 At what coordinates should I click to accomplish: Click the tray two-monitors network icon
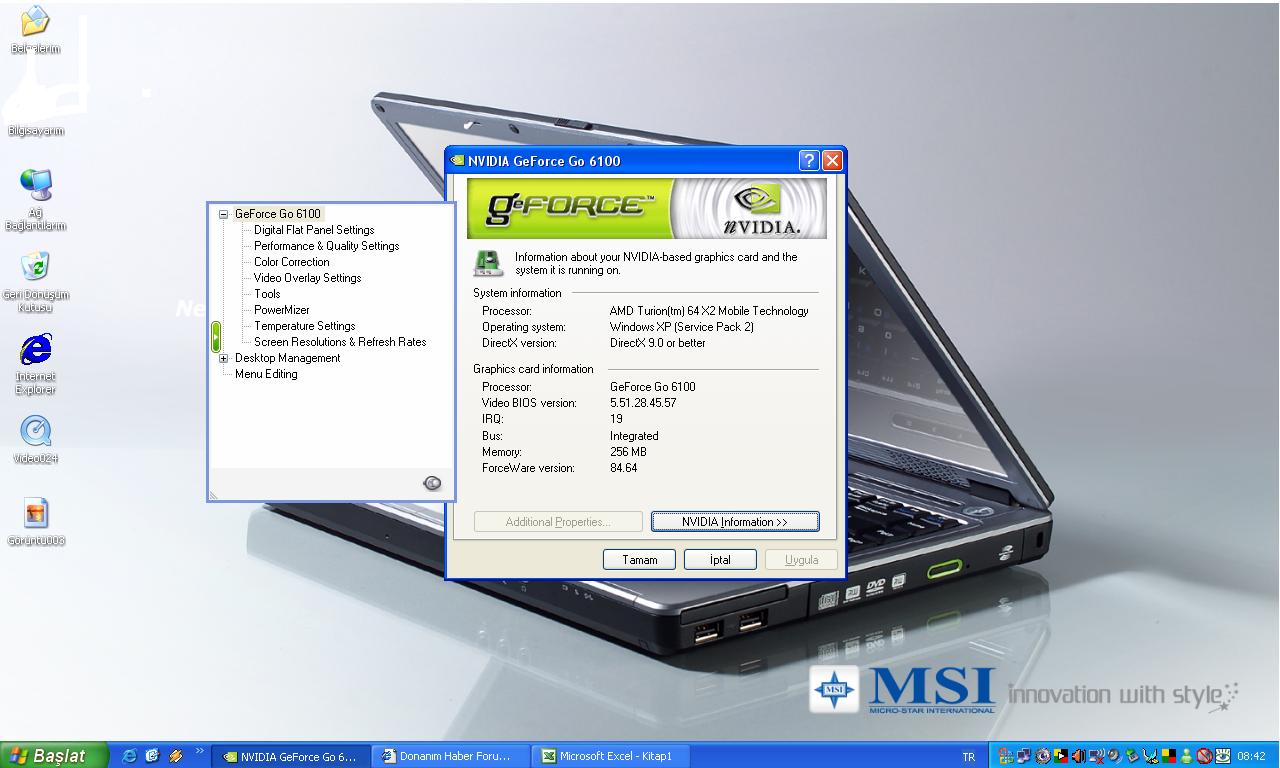tap(1024, 756)
